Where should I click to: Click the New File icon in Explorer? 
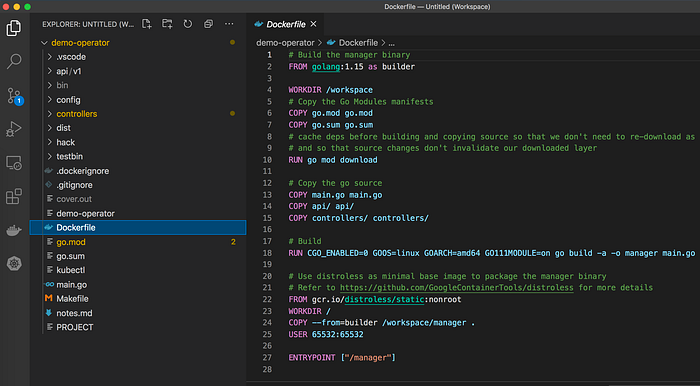coord(146,24)
